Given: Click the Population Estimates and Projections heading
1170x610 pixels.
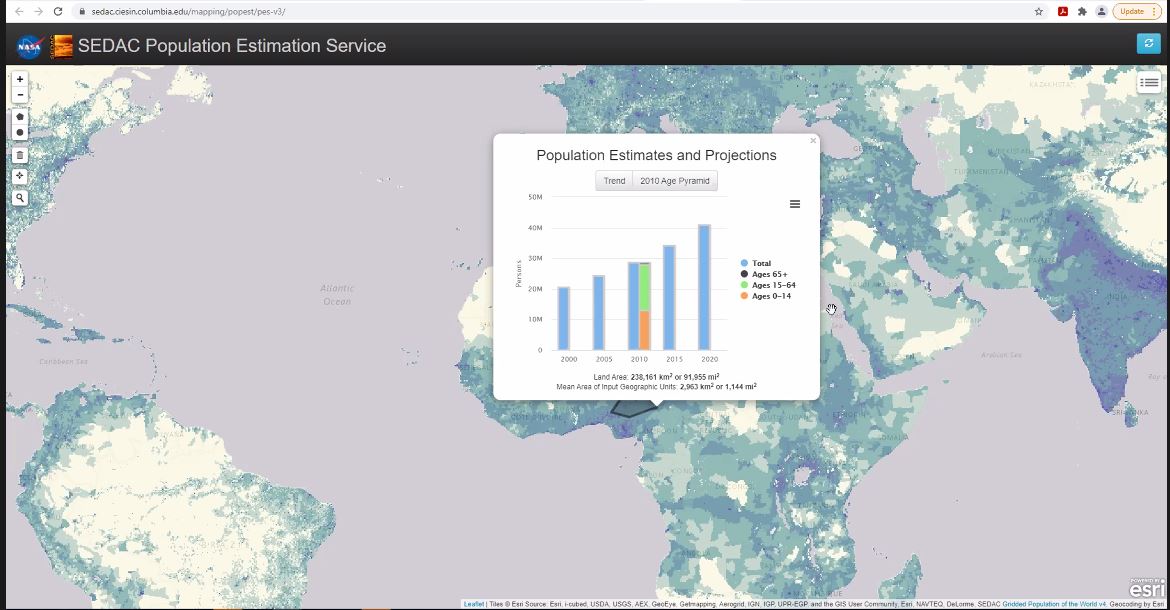Looking at the screenshot, I should point(656,155).
